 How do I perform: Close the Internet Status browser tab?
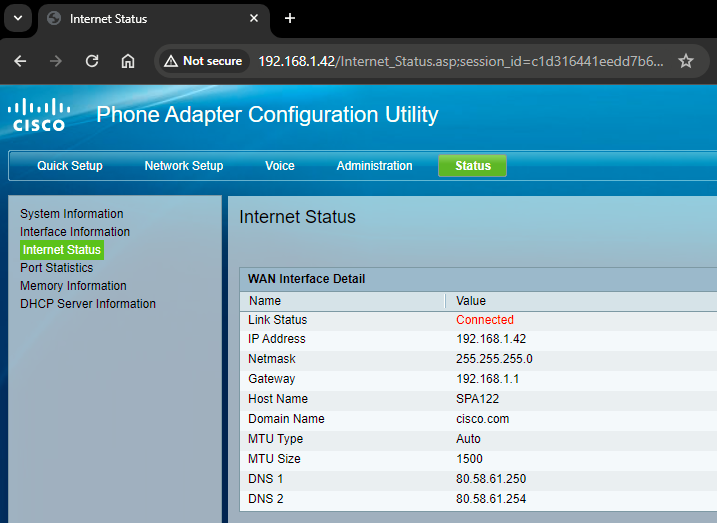click(x=254, y=18)
